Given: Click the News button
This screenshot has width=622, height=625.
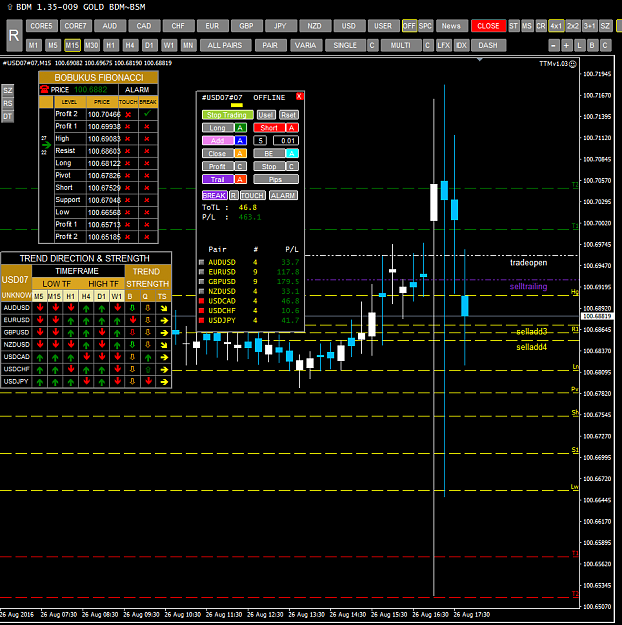Looking at the screenshot, I should coord(451,26).
